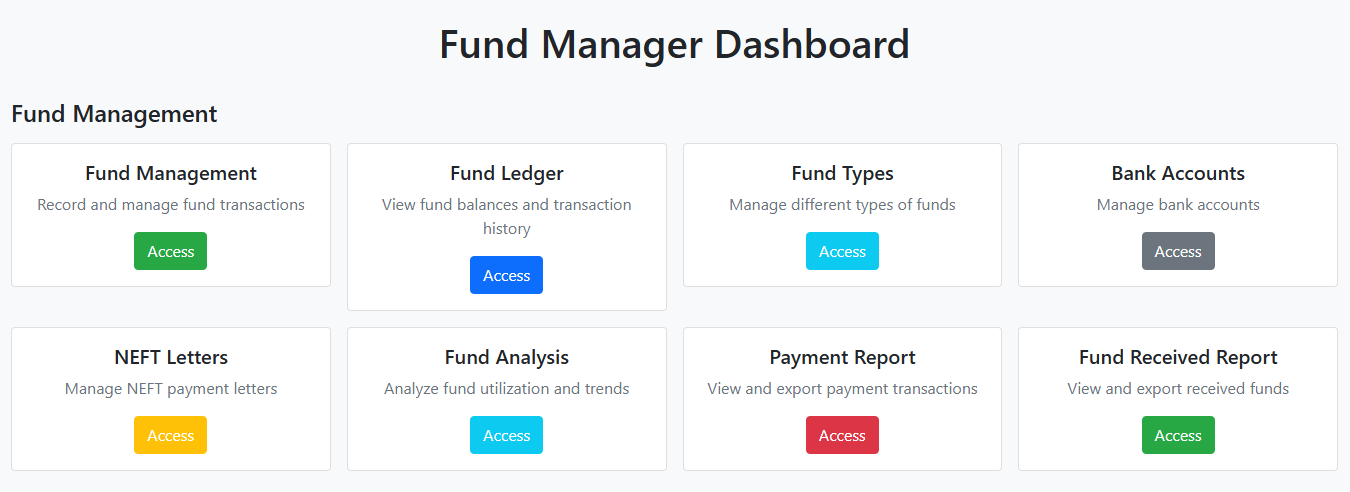Select the Bank Accounts card heading
Viewport: 1350px width, 492px height.
(x=1178, y=174)
